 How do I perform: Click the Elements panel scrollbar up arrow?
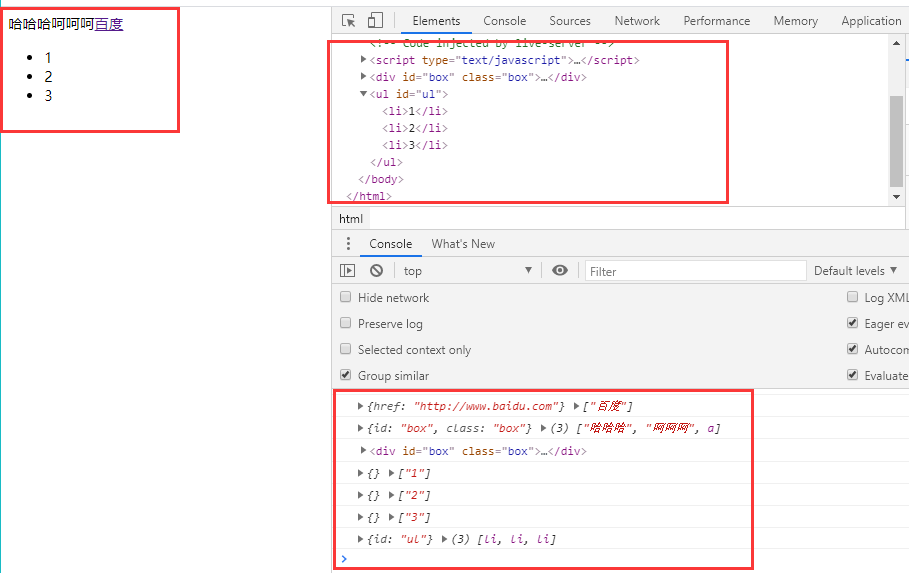click(x=896, y=43)
